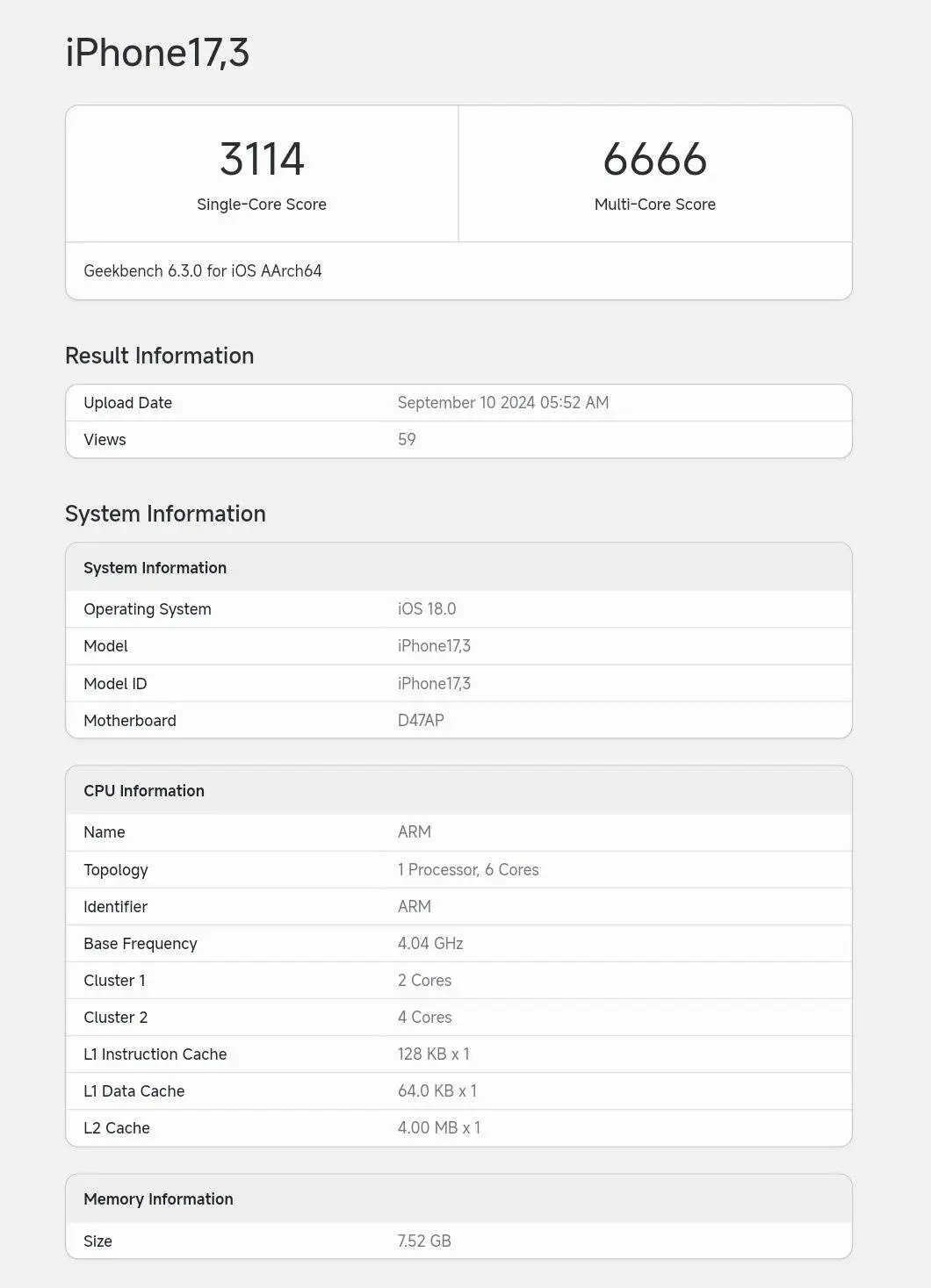The height and width of the screenshot is (1288, 931).
Task: Click the System Information heading
Action: pos(165,514)
